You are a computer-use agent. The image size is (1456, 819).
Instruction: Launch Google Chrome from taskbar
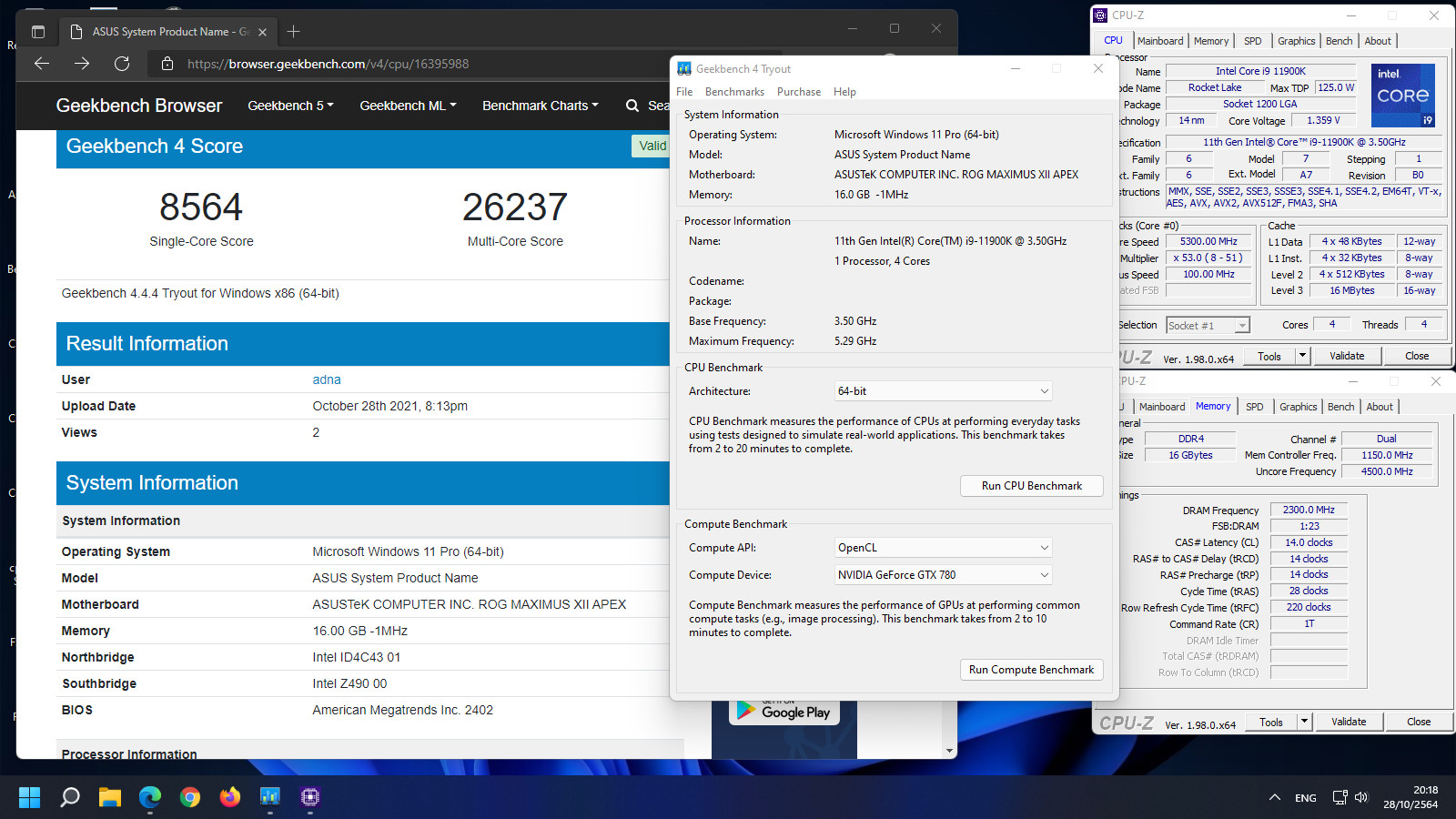pyautogui.click(x=190, y=797)
